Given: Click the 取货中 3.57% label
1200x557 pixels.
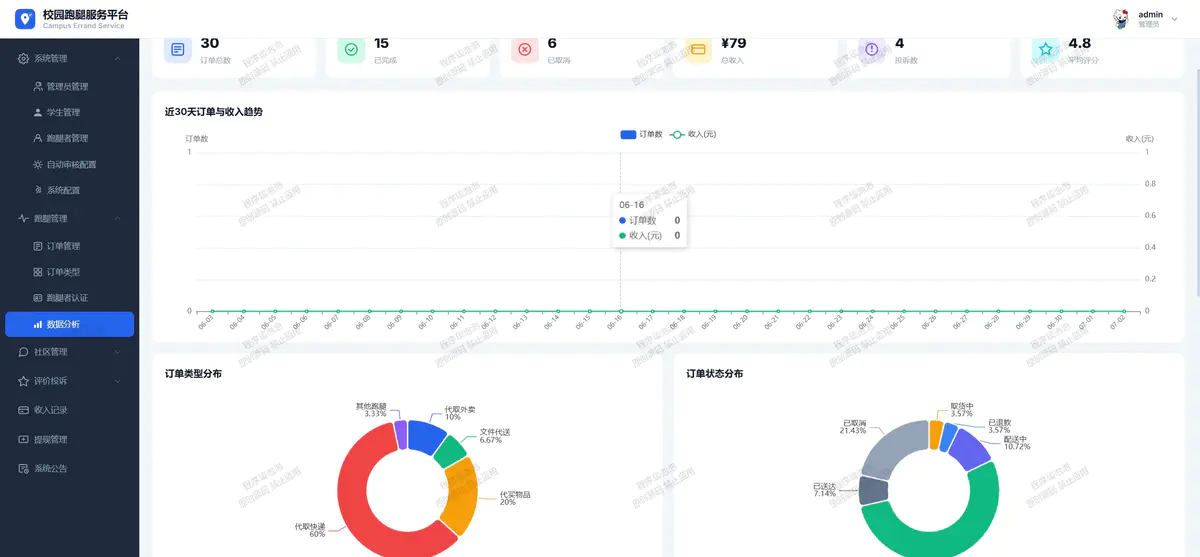Looking at the screenshot, I should point(961,410).
